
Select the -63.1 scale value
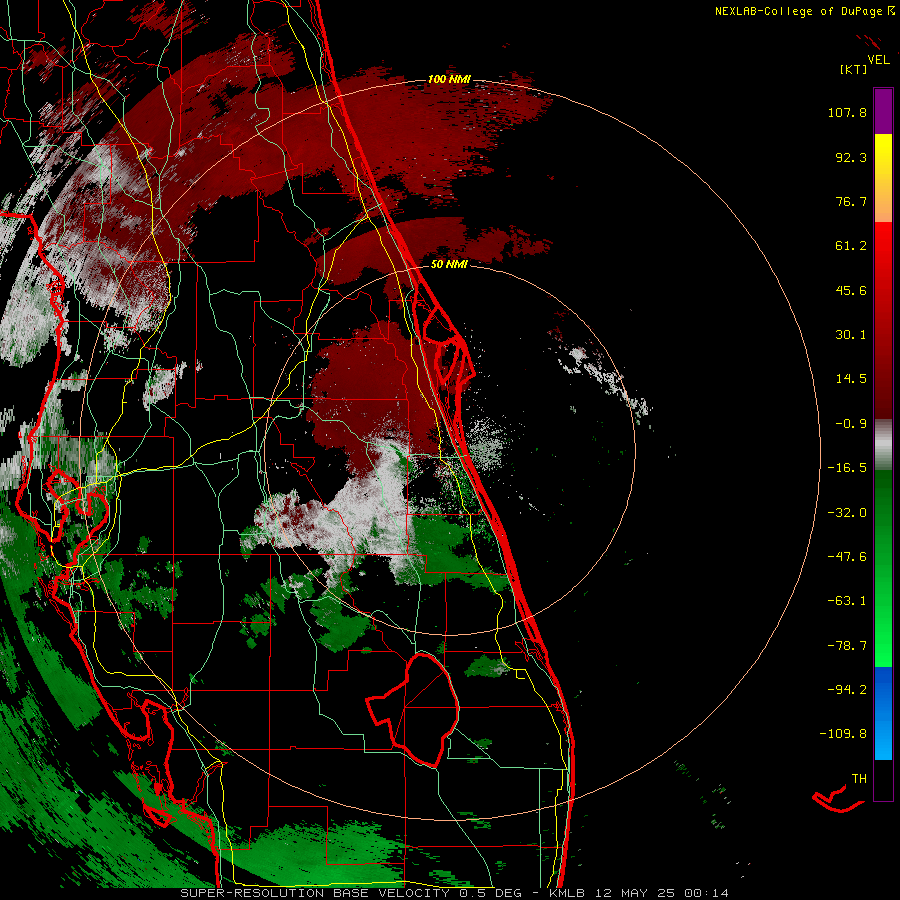847,601
